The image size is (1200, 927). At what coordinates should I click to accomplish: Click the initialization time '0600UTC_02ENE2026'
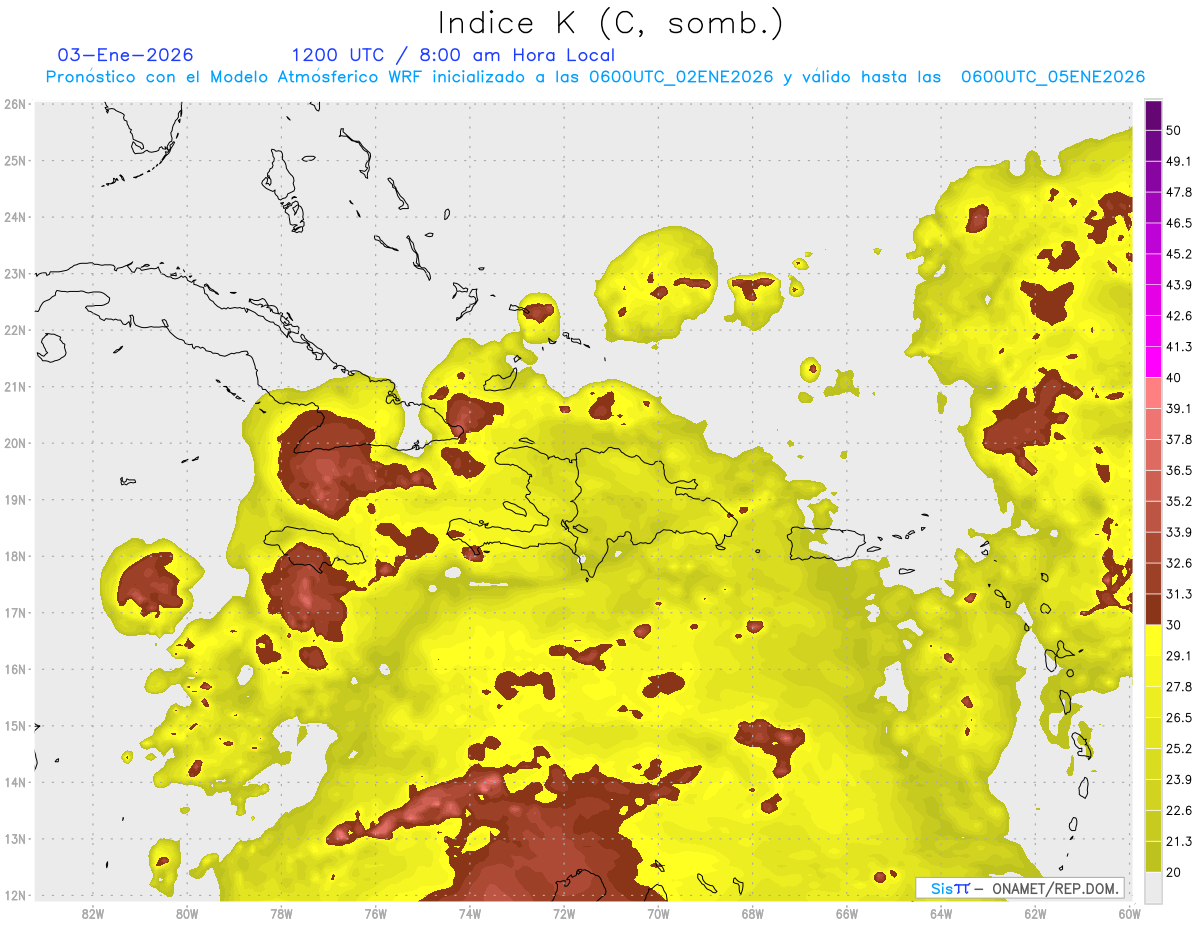coord(681,77)
